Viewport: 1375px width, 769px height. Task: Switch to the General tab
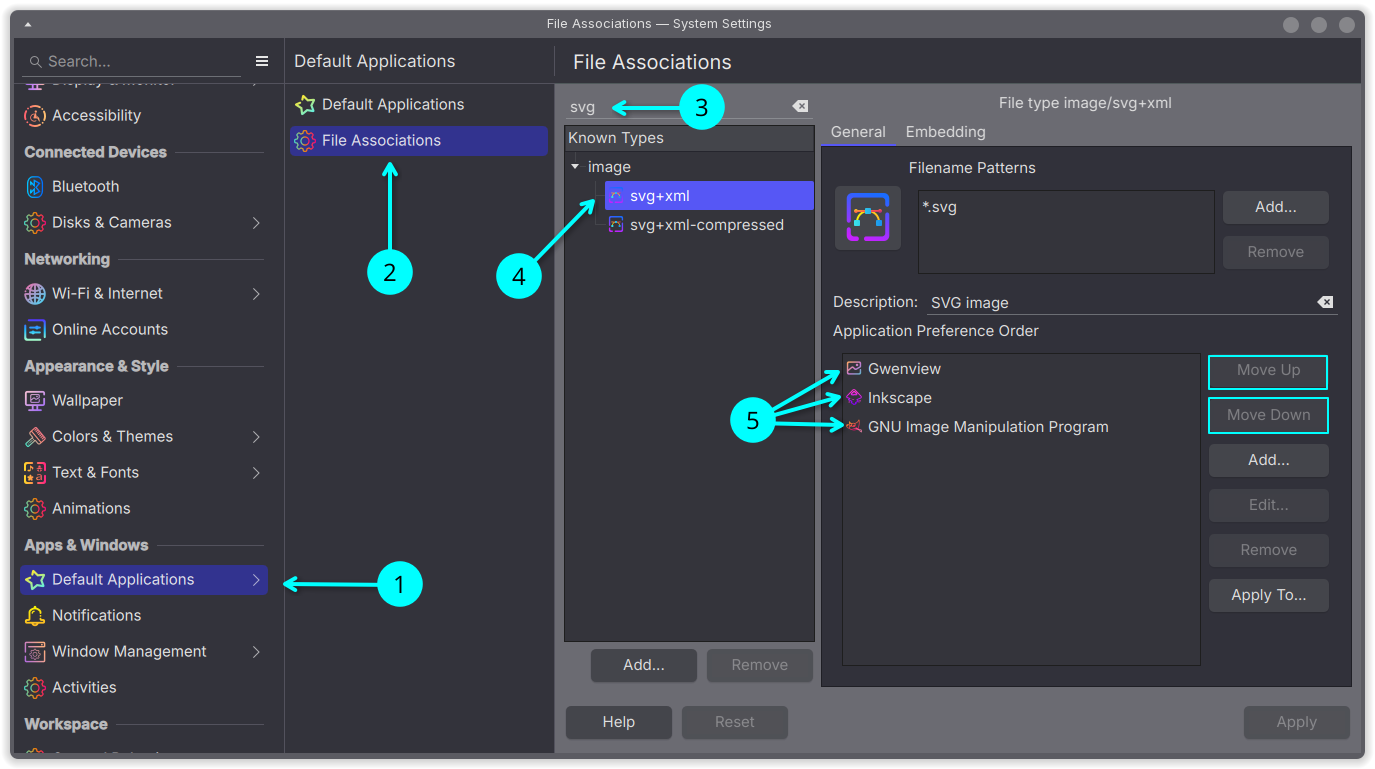pos(858,132)
